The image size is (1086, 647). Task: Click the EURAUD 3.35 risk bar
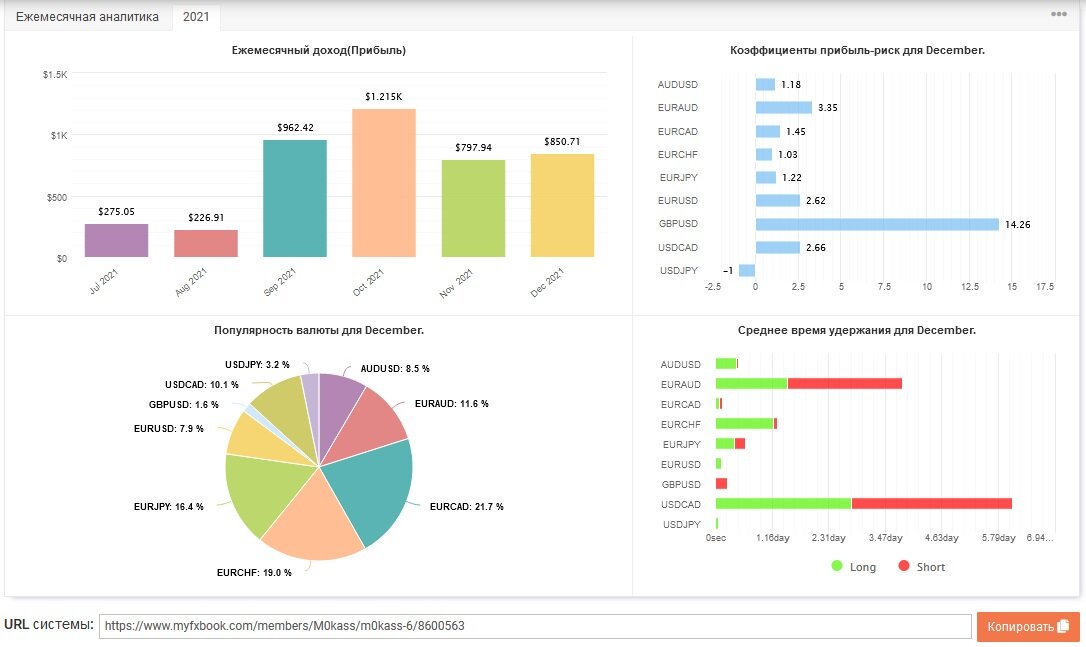pyautogui.click(x=783, y=107)
